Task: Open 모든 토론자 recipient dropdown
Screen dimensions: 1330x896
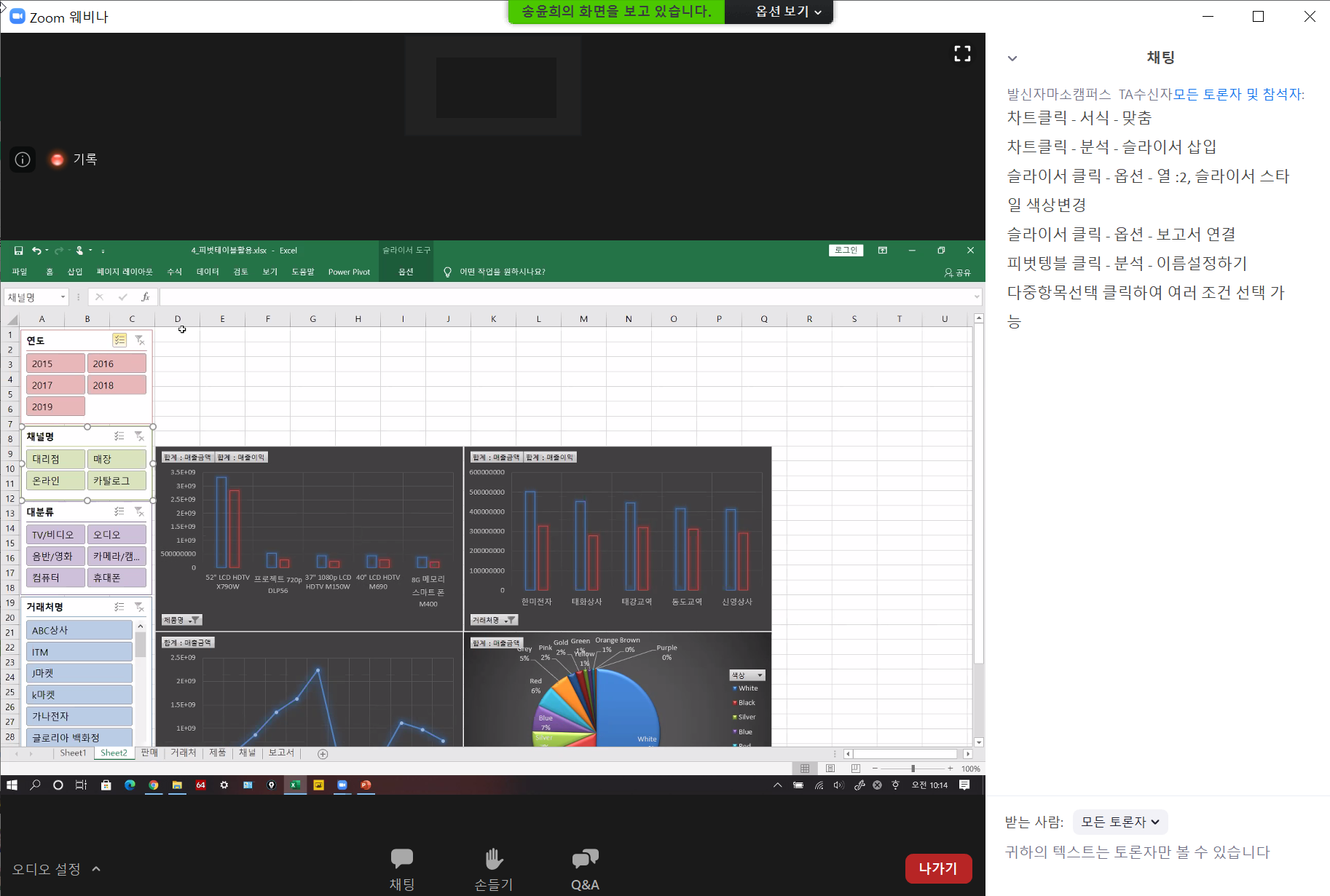Action: point(1120,822)
